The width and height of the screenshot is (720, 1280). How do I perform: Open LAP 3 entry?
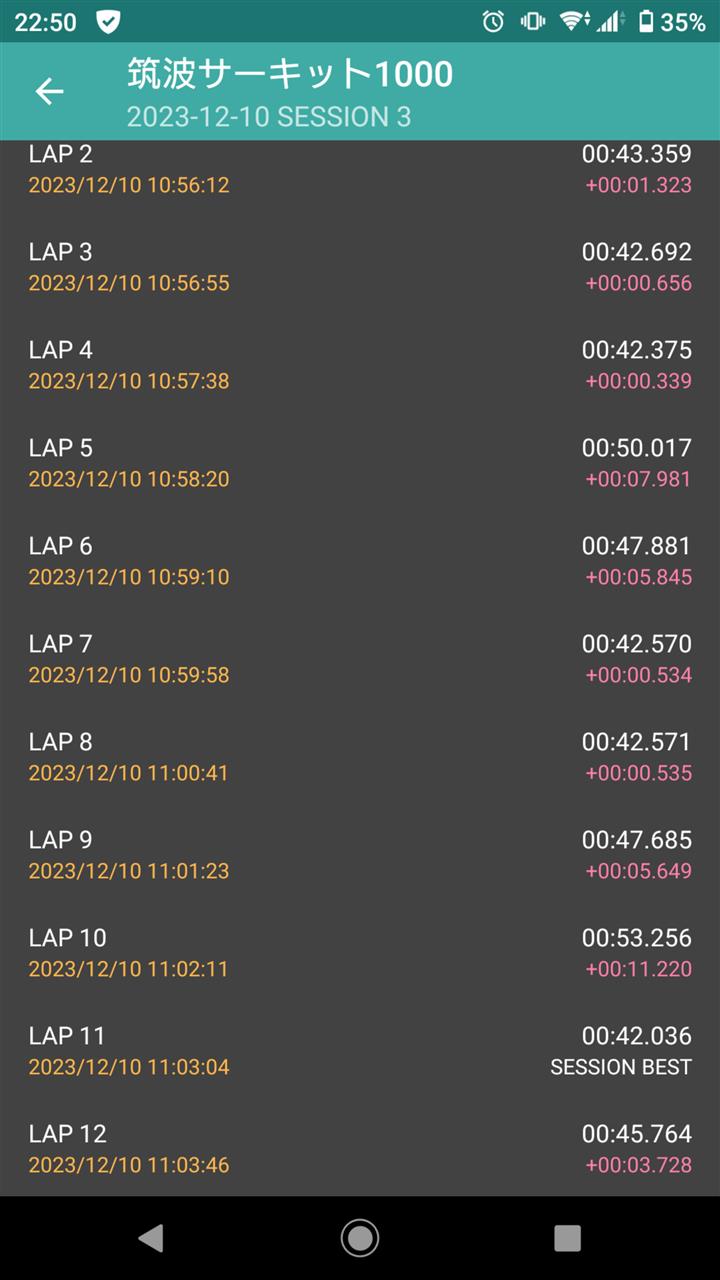pos(360,266)
